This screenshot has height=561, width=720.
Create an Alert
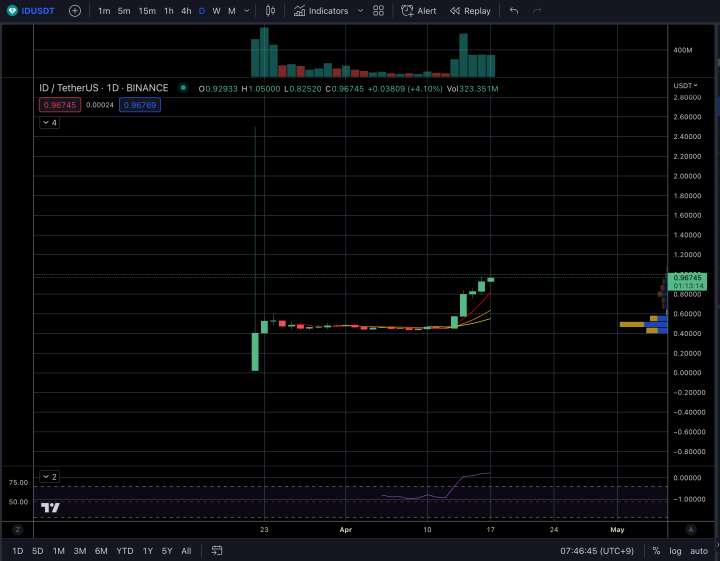418,11
